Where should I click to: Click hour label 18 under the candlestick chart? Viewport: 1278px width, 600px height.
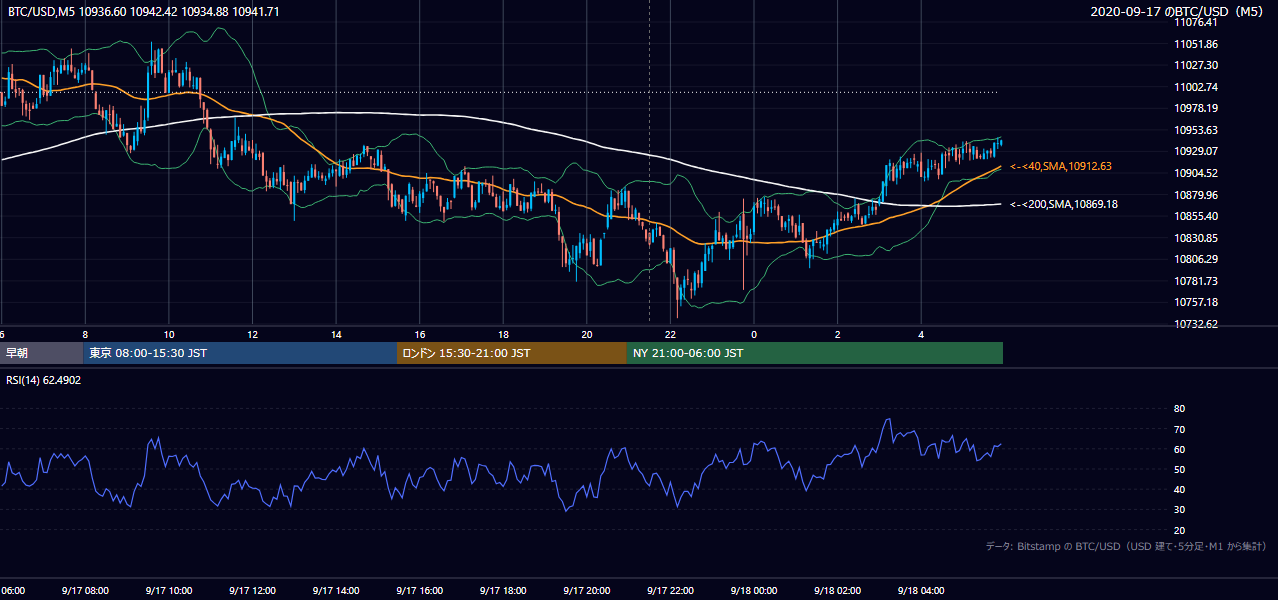pos(503,335)
